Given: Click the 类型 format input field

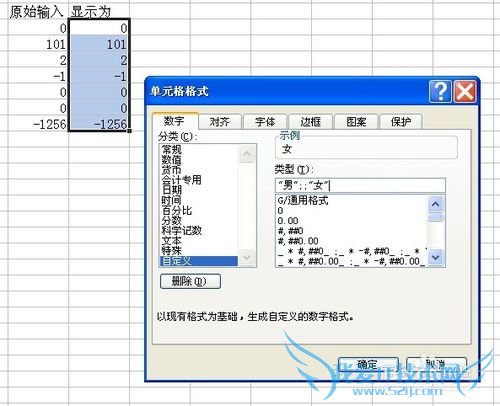Looking at the screenshot, I should (360, 185).
